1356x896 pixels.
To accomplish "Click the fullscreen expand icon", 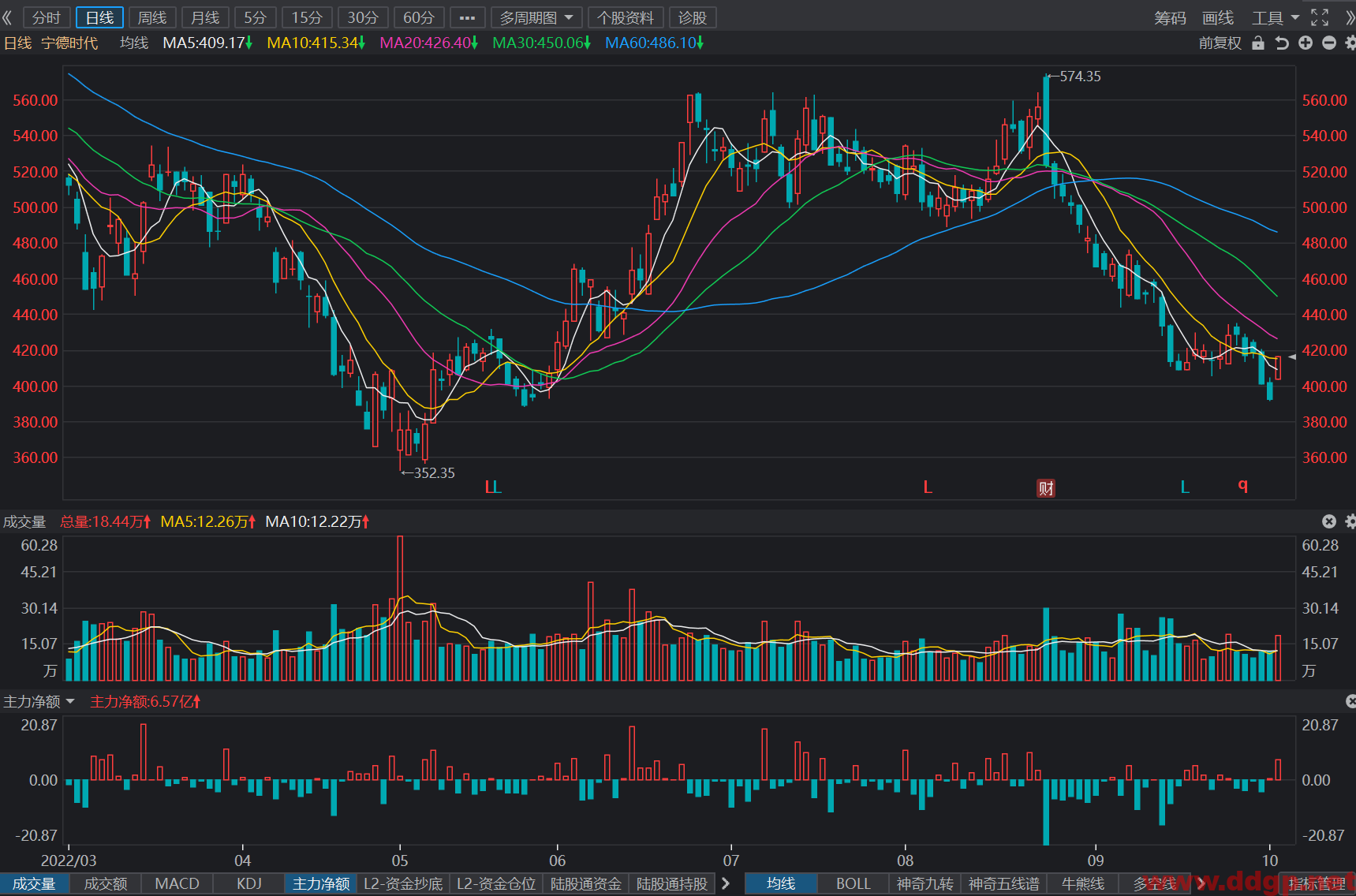I will tap(1320, 17).
